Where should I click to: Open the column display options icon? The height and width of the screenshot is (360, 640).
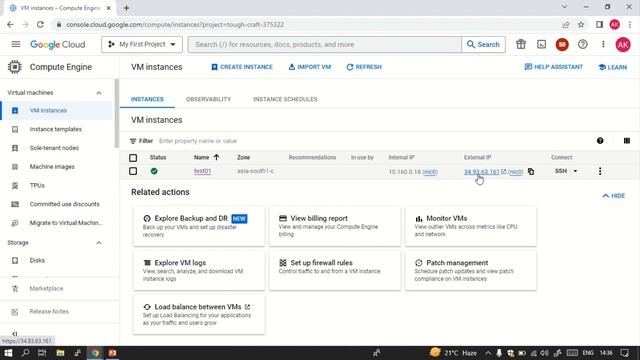[627, 141]
